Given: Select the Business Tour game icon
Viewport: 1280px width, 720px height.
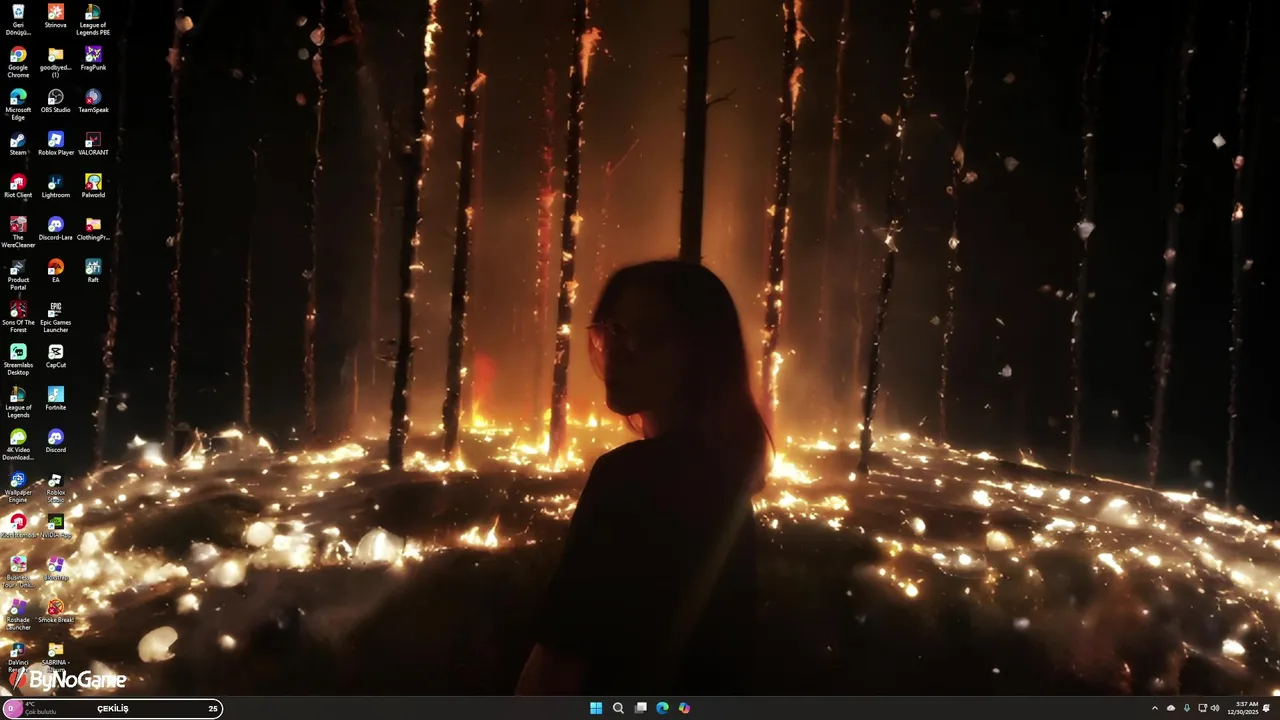Looking at the screenshot, I should point(18,572).
